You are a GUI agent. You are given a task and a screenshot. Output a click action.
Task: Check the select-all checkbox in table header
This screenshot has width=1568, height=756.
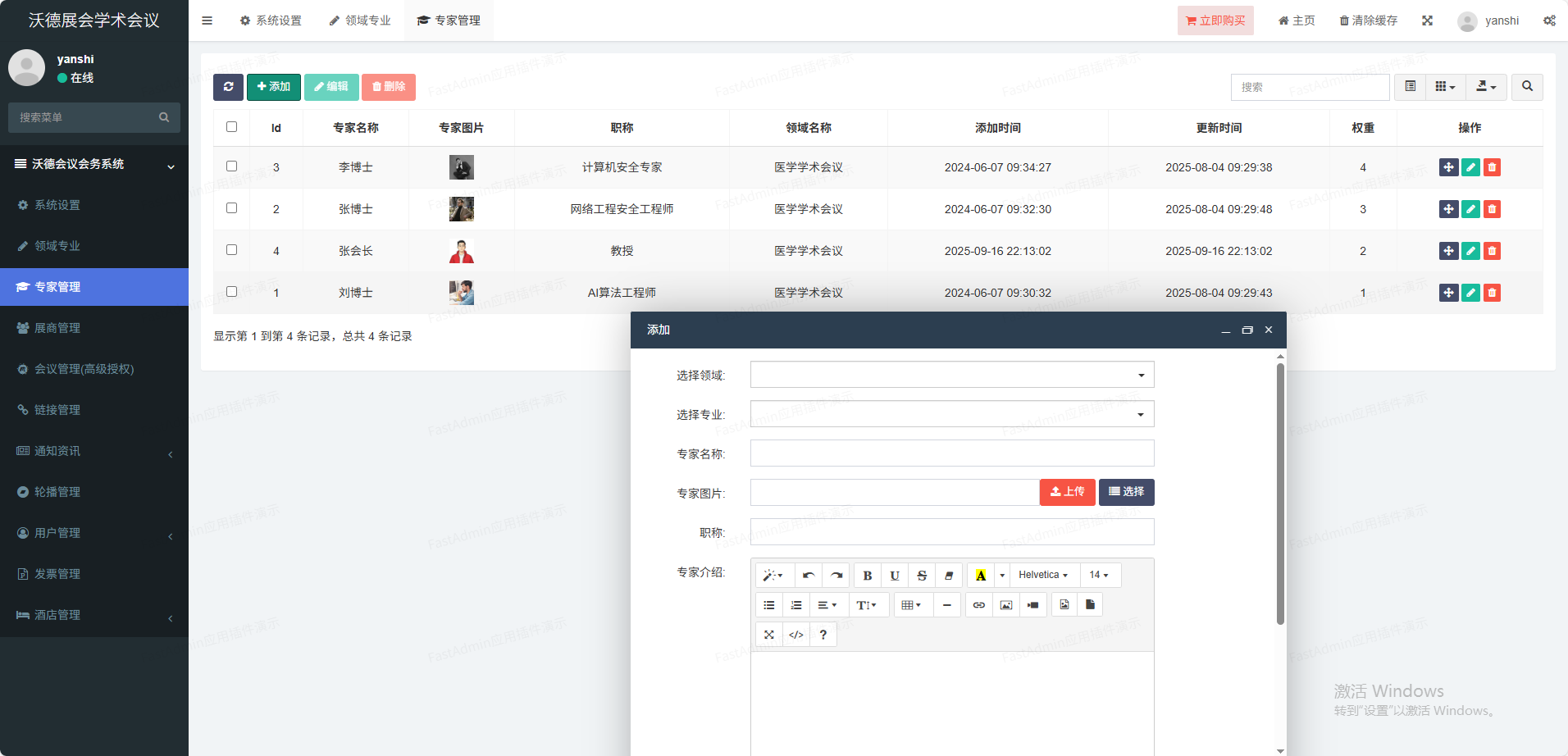tap(232, 127)
